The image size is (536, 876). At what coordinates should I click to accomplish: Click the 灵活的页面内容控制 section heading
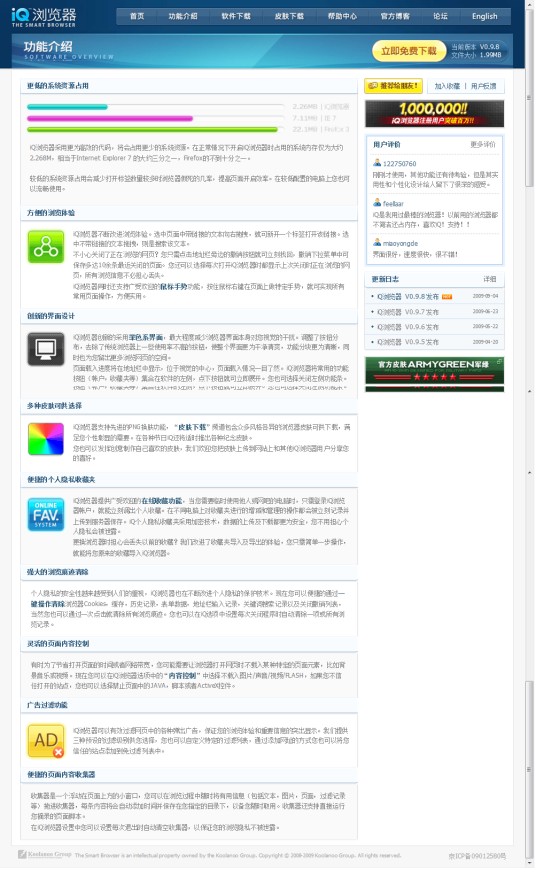click(x=58, y=644)
